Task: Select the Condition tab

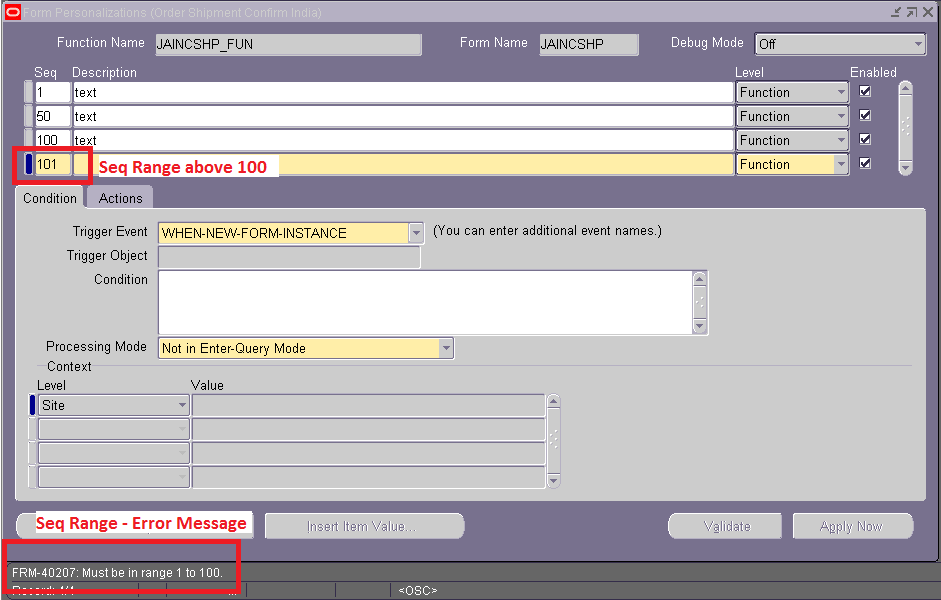Action: (x=48, y=198)
